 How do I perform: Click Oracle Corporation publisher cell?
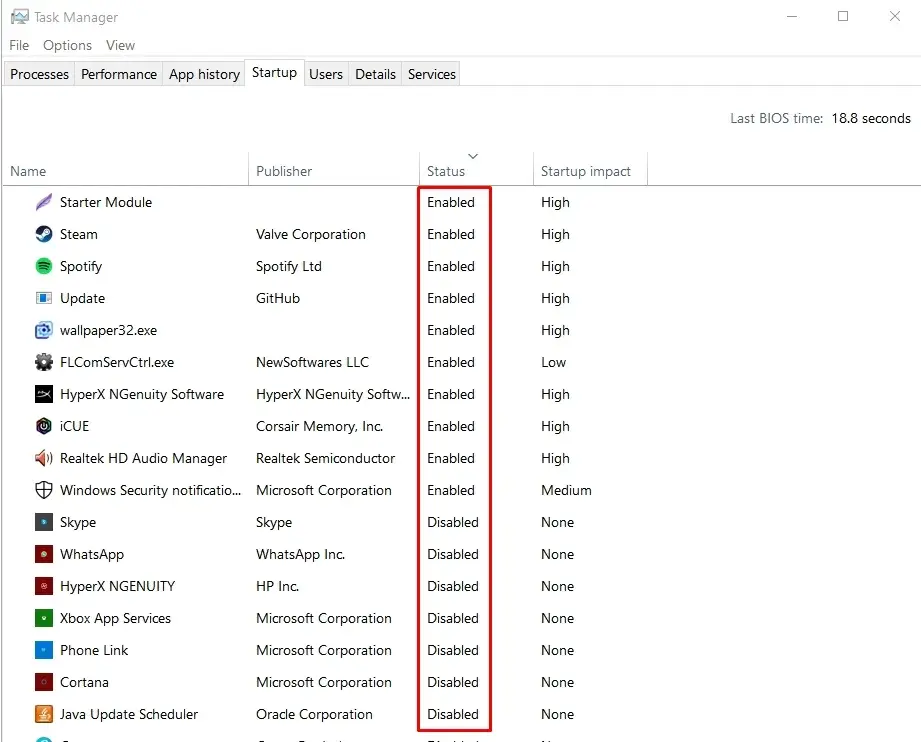coord(314,714)
